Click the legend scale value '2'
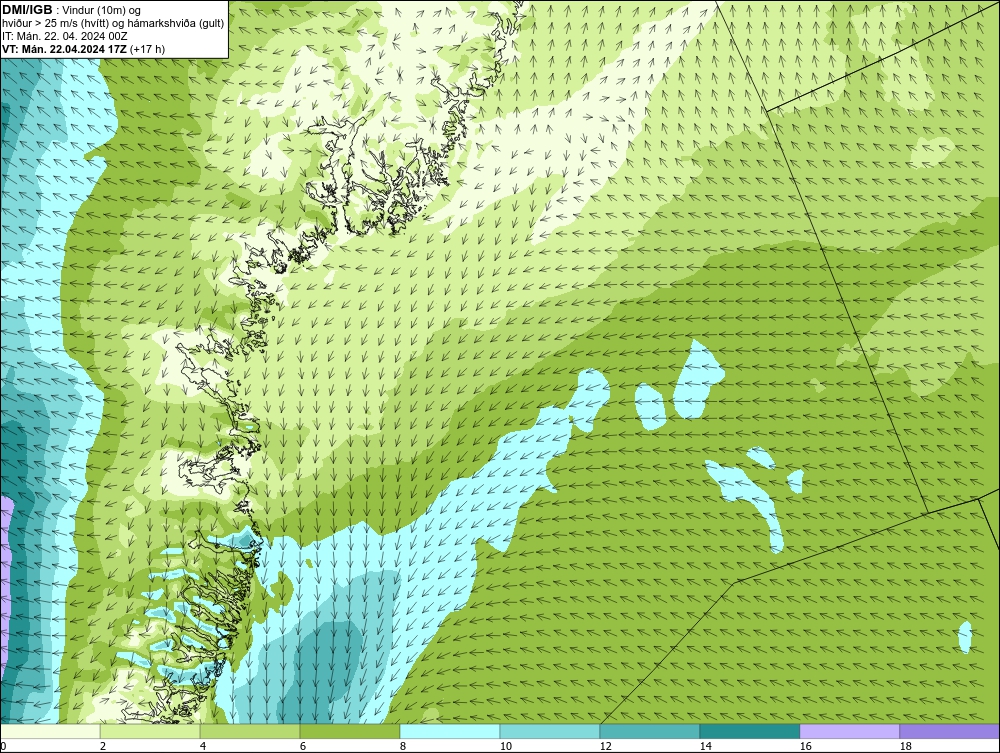The height and width of the screenshot is (753, 1000). [103, 746]
